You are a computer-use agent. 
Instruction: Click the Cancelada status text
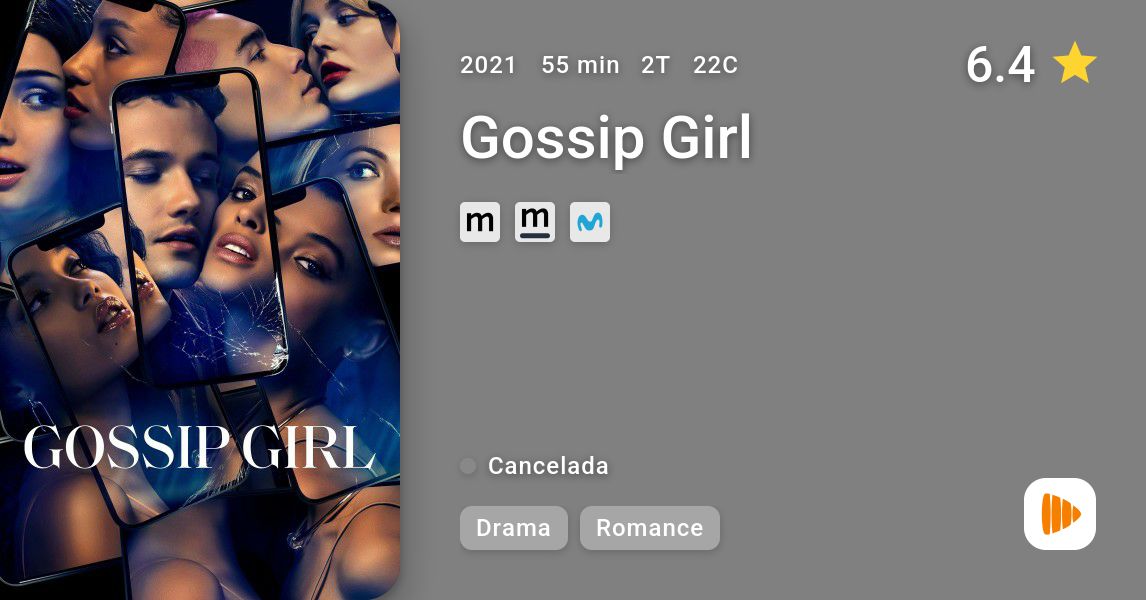548,466
